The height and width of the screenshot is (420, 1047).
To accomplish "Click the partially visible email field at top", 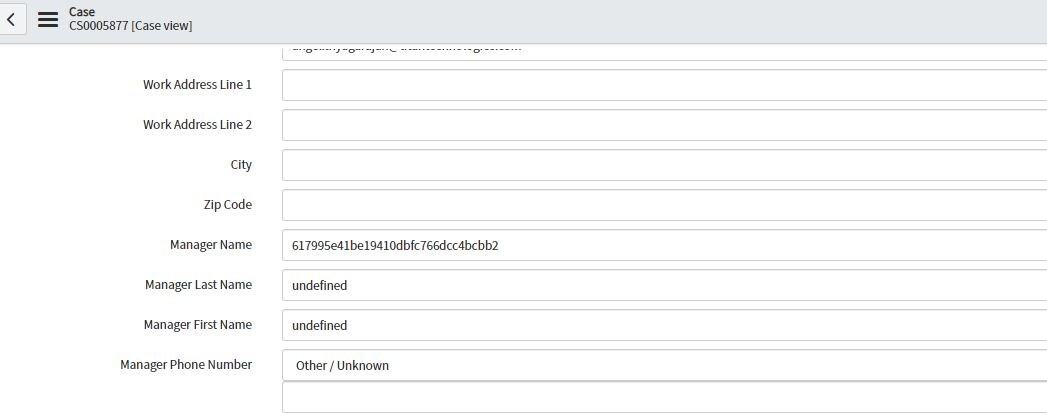I will [664, 52].
